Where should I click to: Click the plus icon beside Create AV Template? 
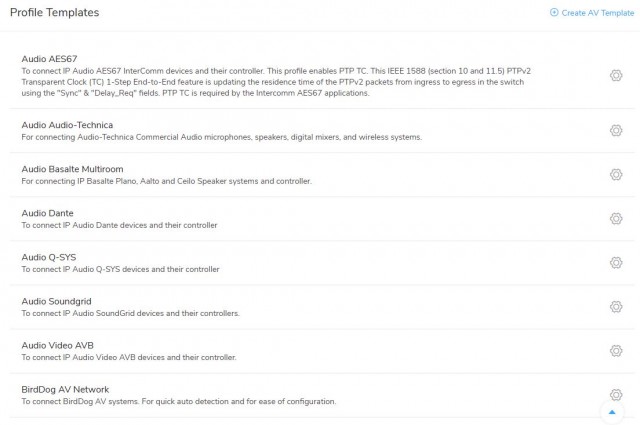[x=554, y=12]
